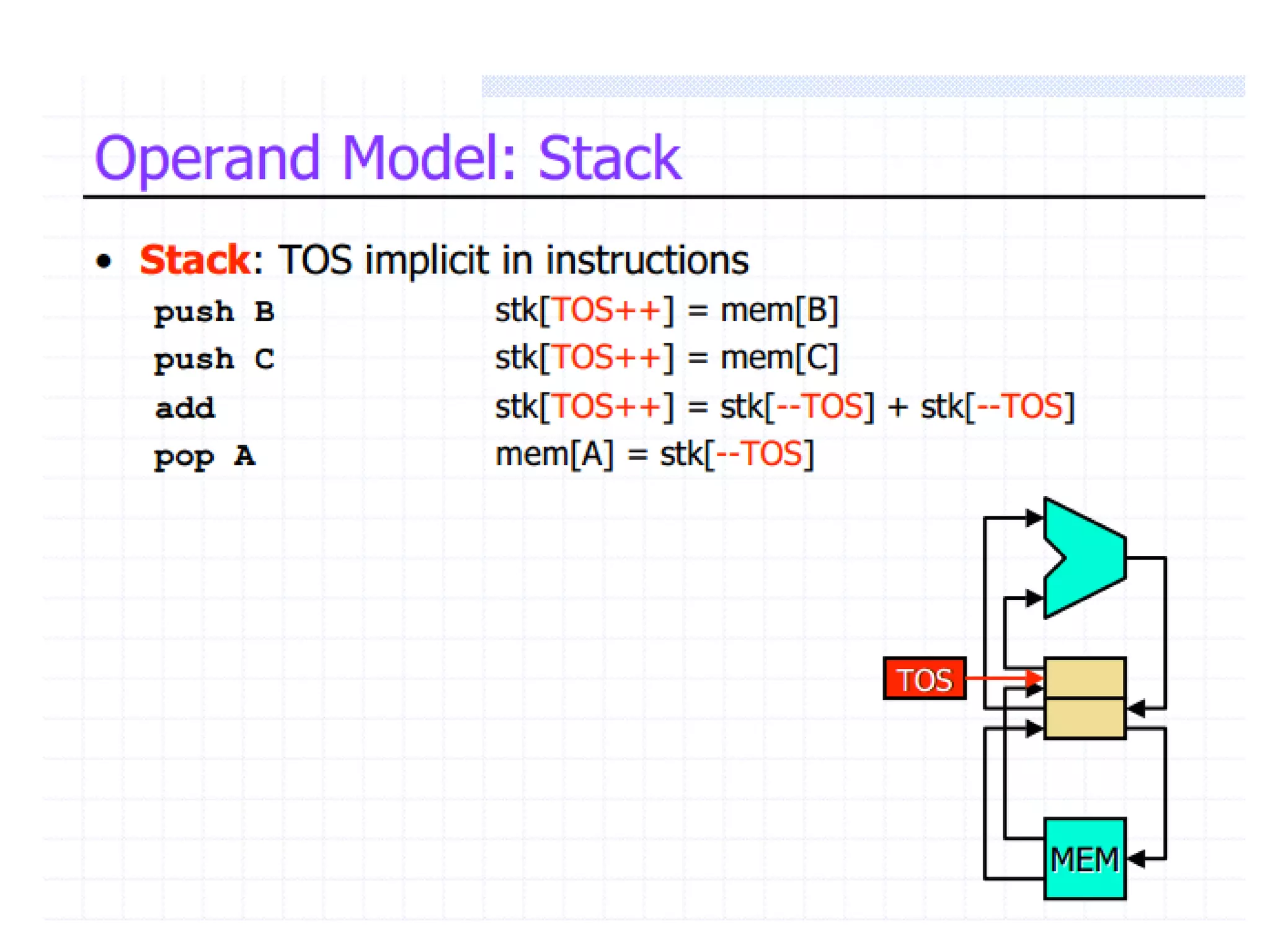Viewport: 1270px width, 952px height.
Task: Click the 'add' instruction text
Action: point(185,408)
